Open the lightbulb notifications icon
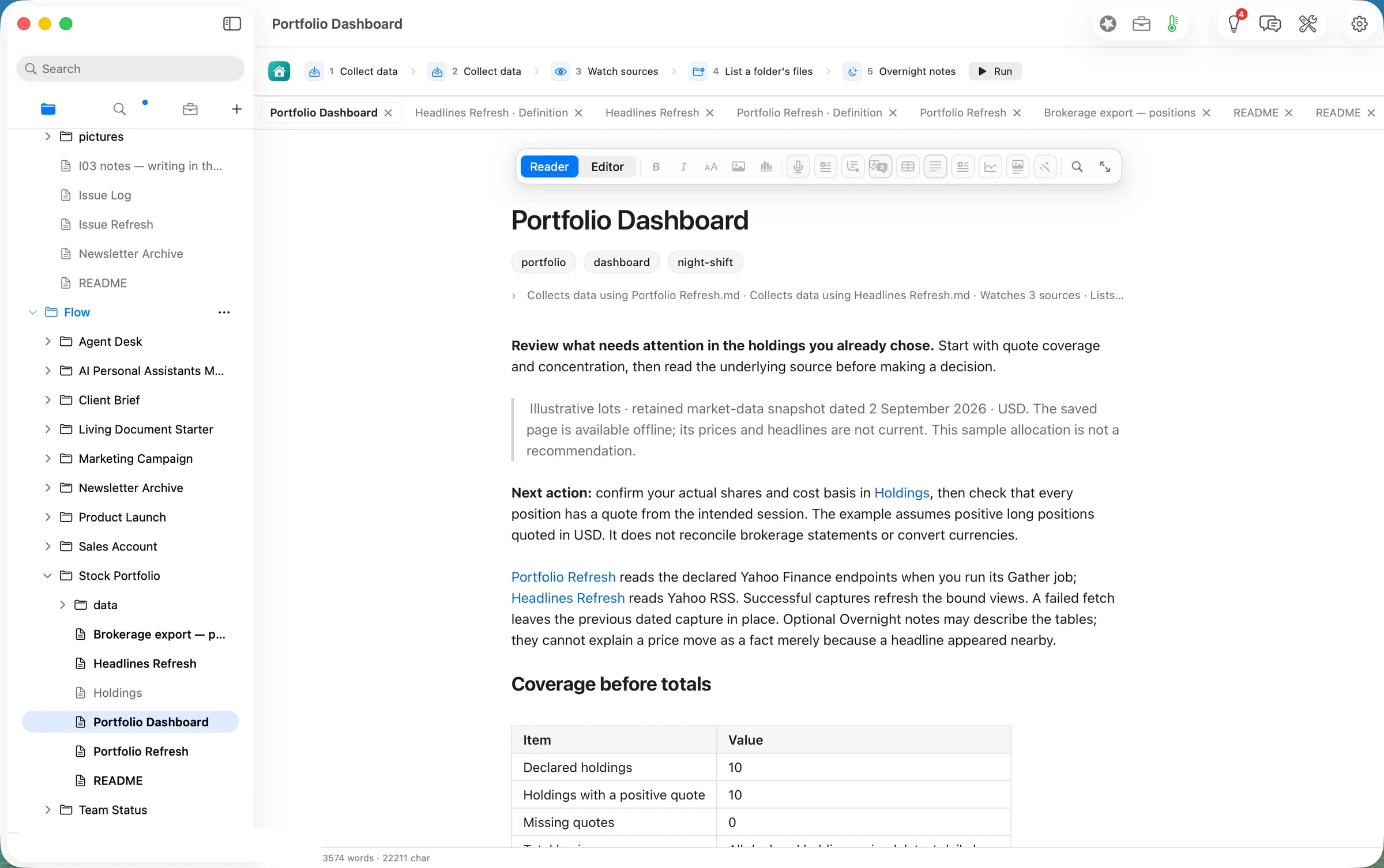Viewport: 1384px width, 868px height. coord(1234,24)
